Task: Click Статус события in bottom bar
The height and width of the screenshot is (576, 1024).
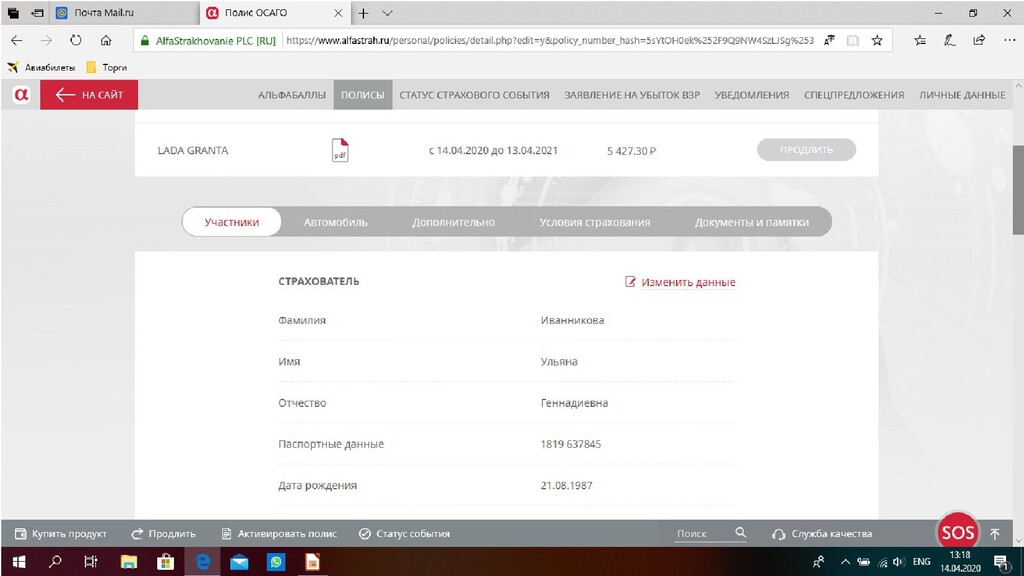Action: pyautogui.click(x=404, y=534)
